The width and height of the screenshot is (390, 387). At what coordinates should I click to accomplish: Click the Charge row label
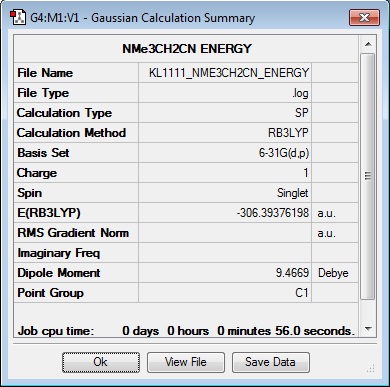37,173
